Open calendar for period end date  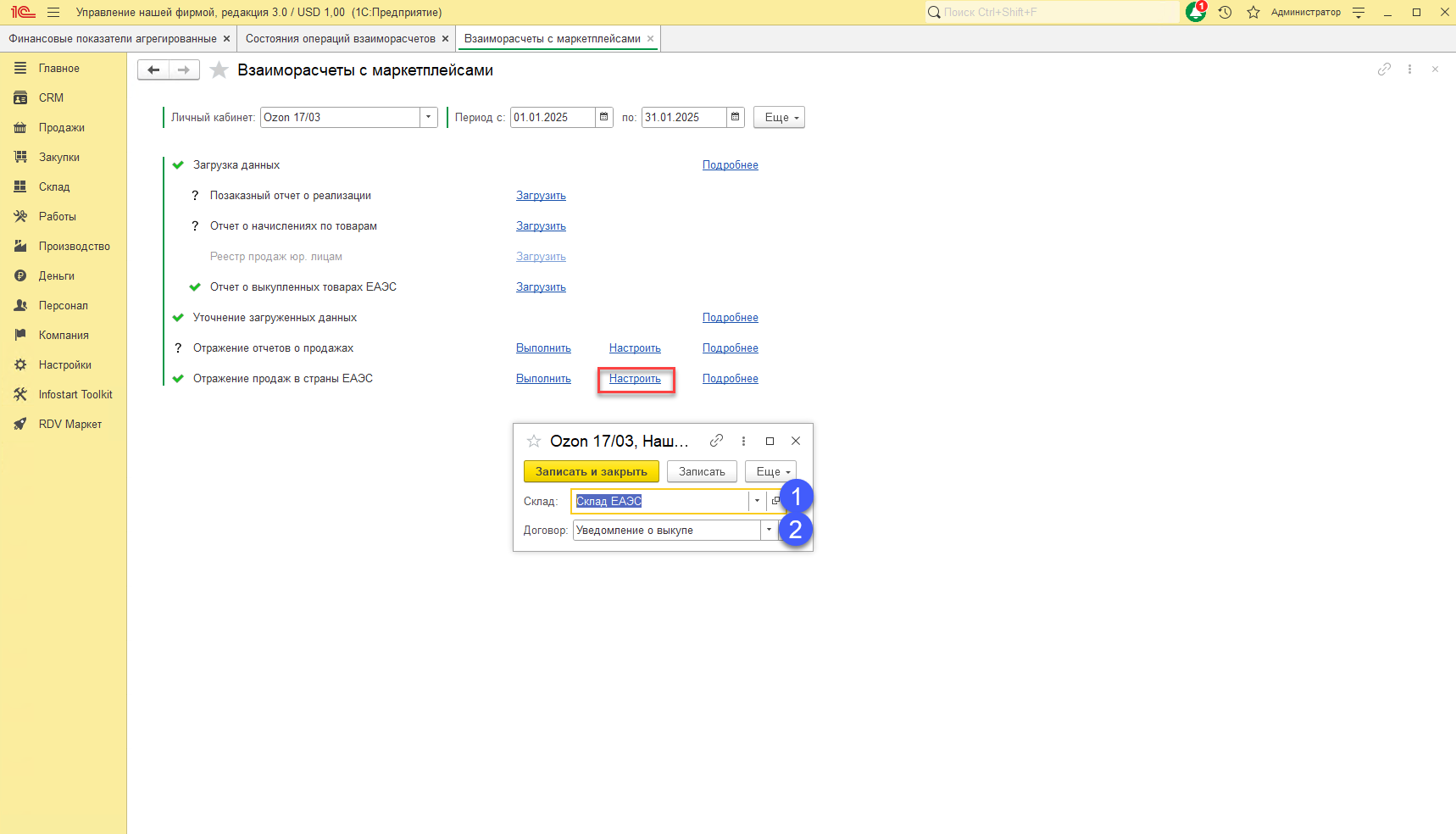click(x=736, y=117)
